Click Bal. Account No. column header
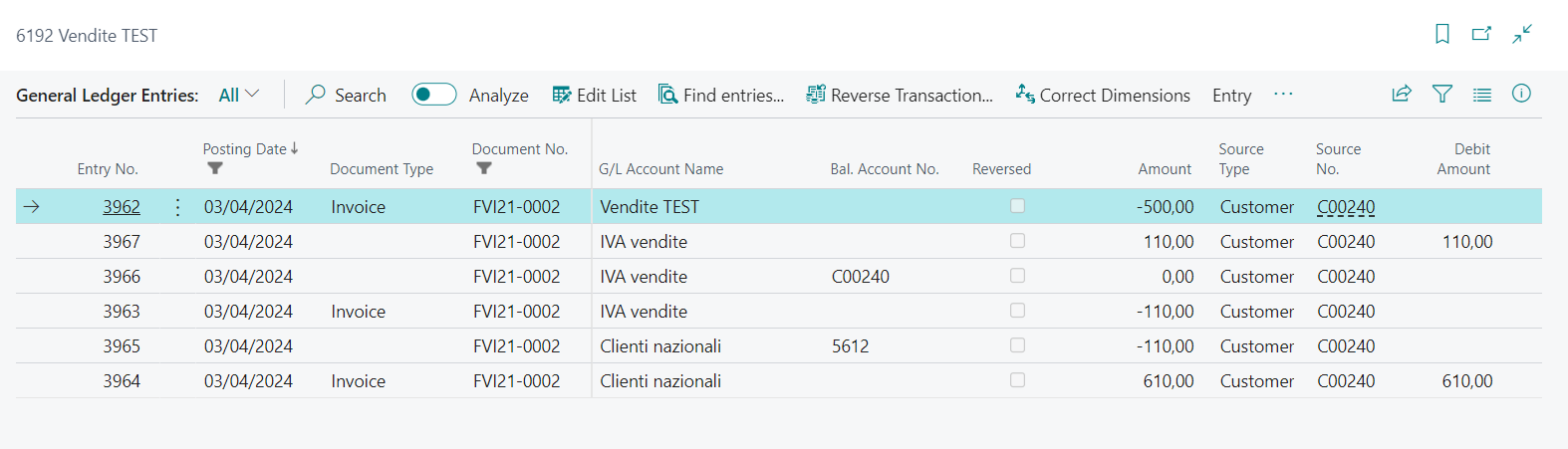 [885, 169]
